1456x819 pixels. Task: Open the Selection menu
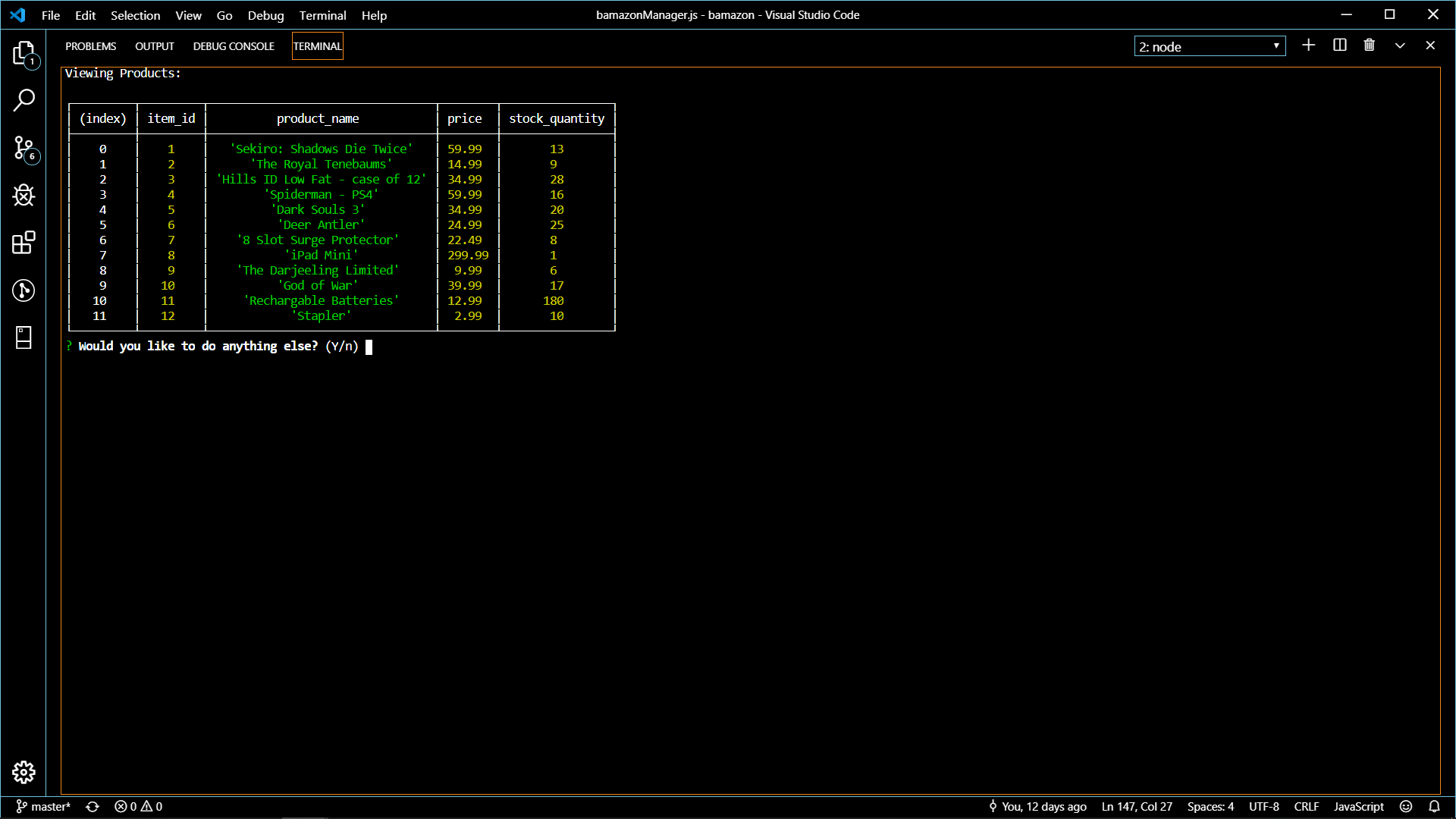pyautogui.click(x=136, y=15)
